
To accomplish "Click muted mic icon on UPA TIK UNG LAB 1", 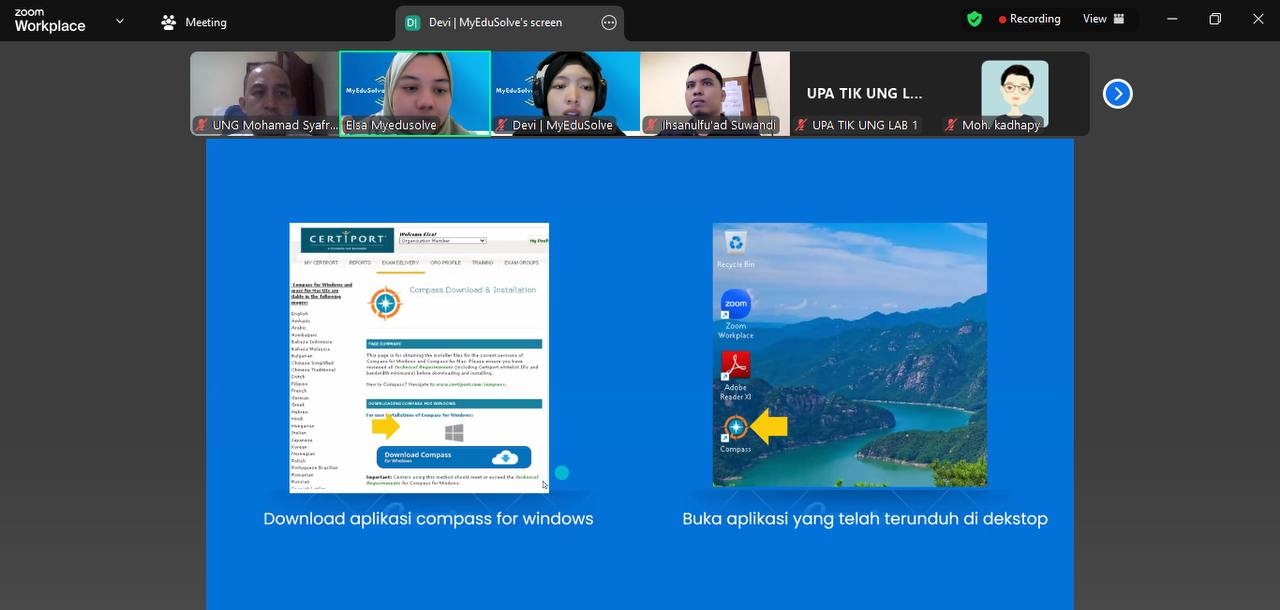I will (x=802, y=125).
